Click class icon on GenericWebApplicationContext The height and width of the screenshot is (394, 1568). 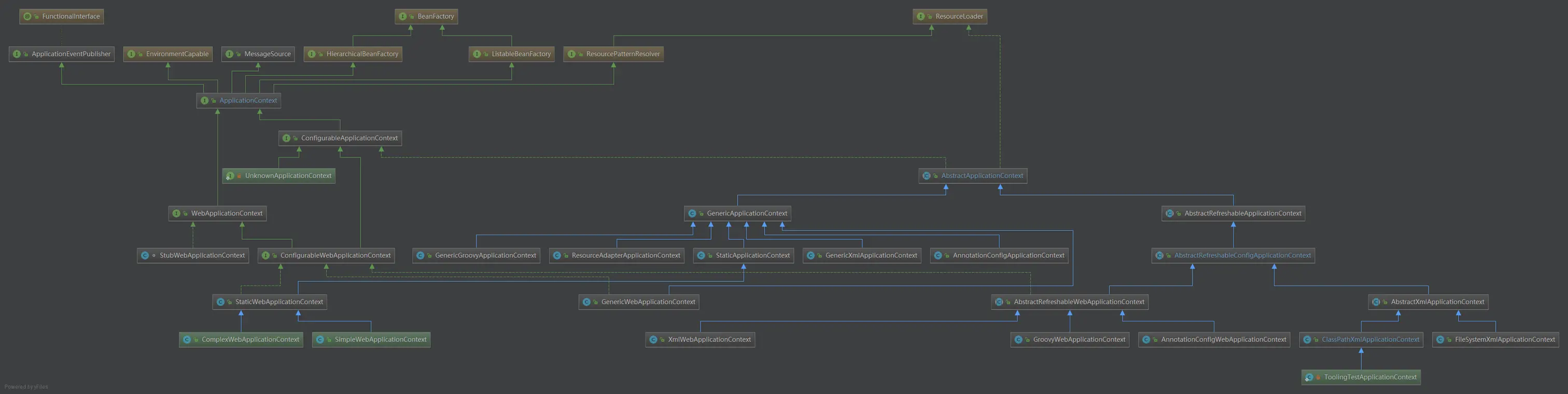click(586, 302)
